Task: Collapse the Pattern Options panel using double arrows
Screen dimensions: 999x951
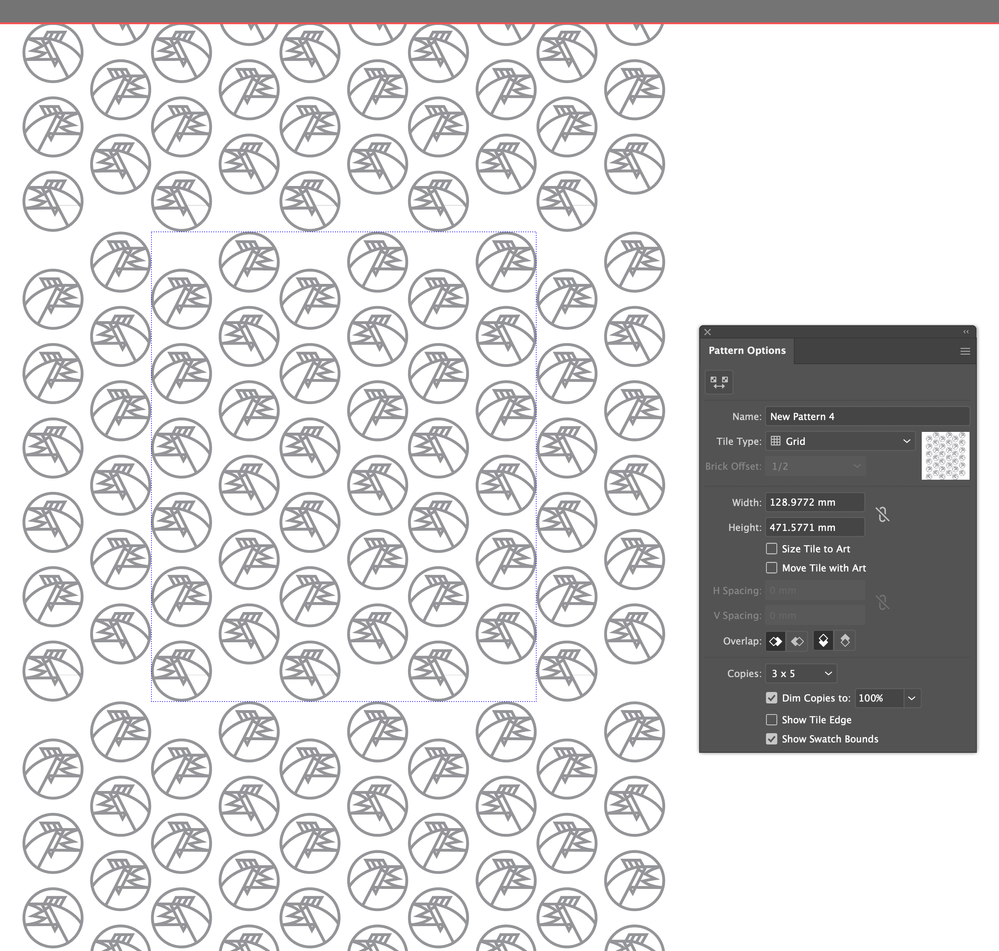Action: pyautogui.click(x=966, y=332)
